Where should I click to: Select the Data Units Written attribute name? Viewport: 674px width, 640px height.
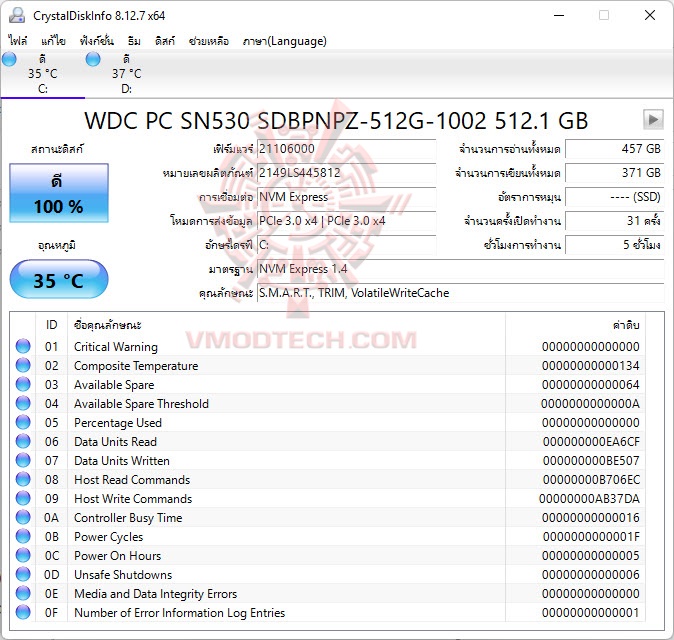(x=122, y=461)
